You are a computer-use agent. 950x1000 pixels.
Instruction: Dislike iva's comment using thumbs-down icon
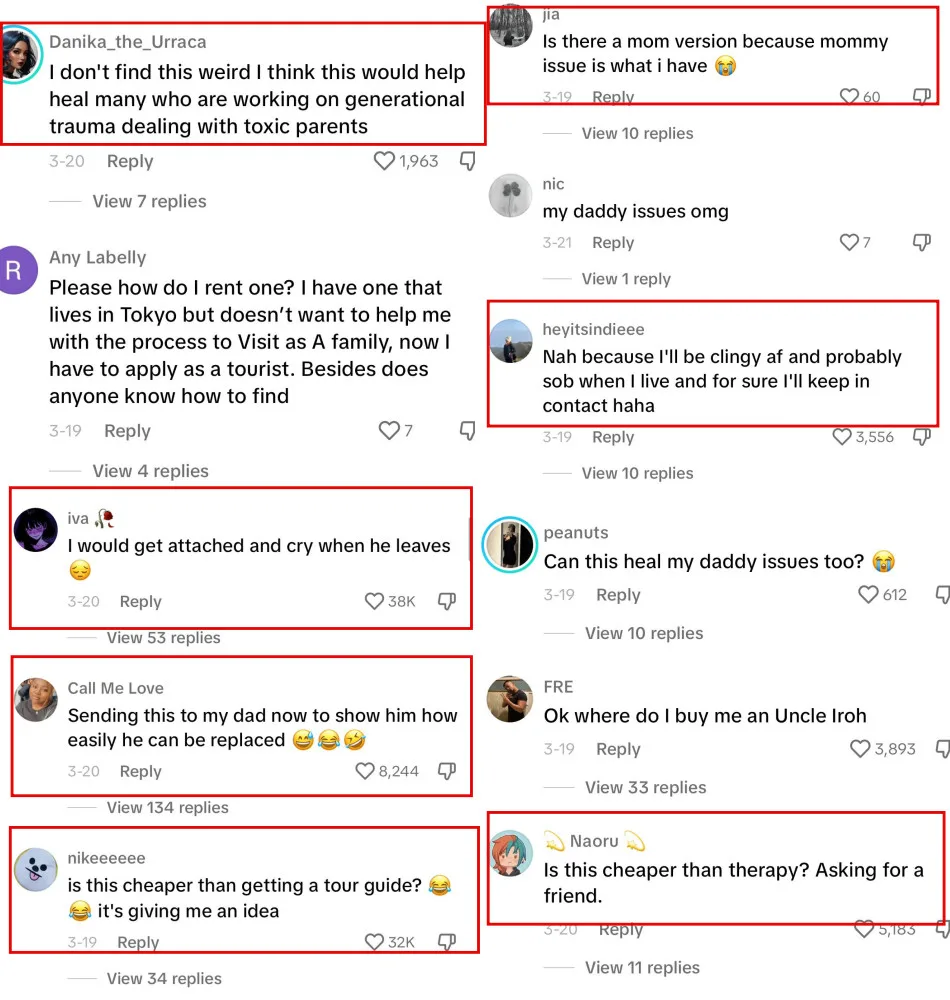point(447,601)
